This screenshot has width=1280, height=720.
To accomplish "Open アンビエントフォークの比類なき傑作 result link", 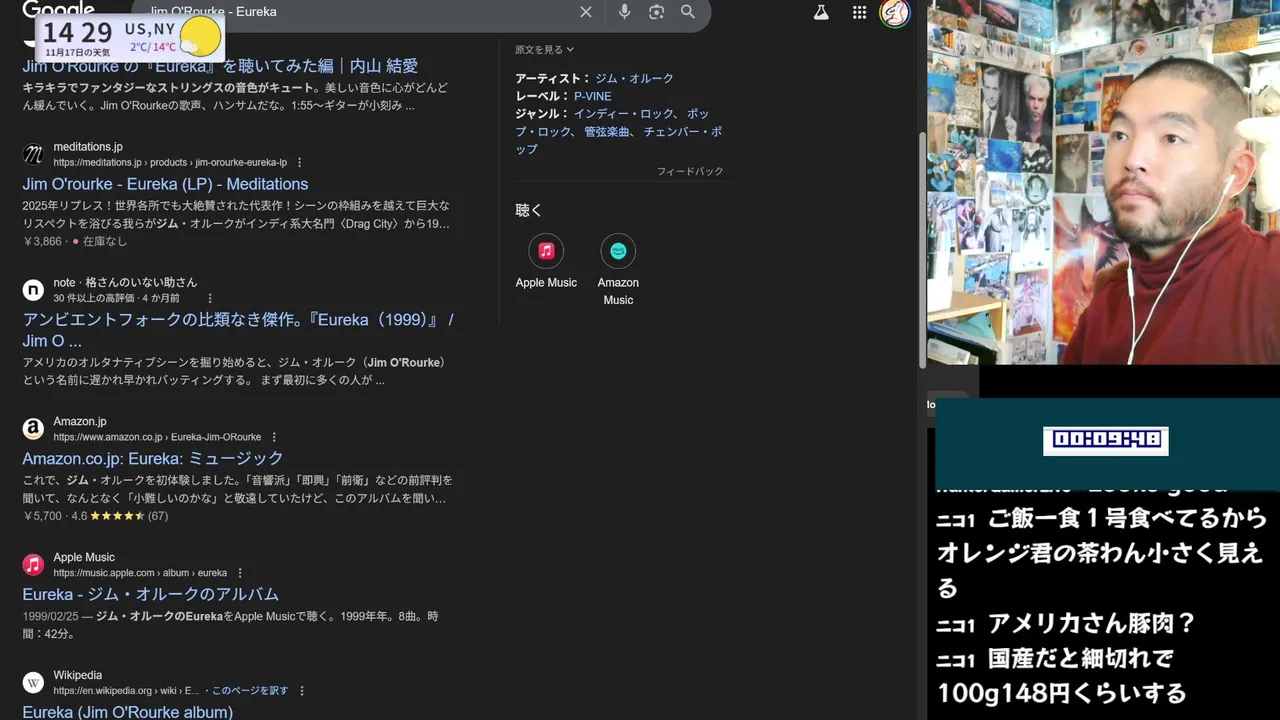I will point(238,330).
